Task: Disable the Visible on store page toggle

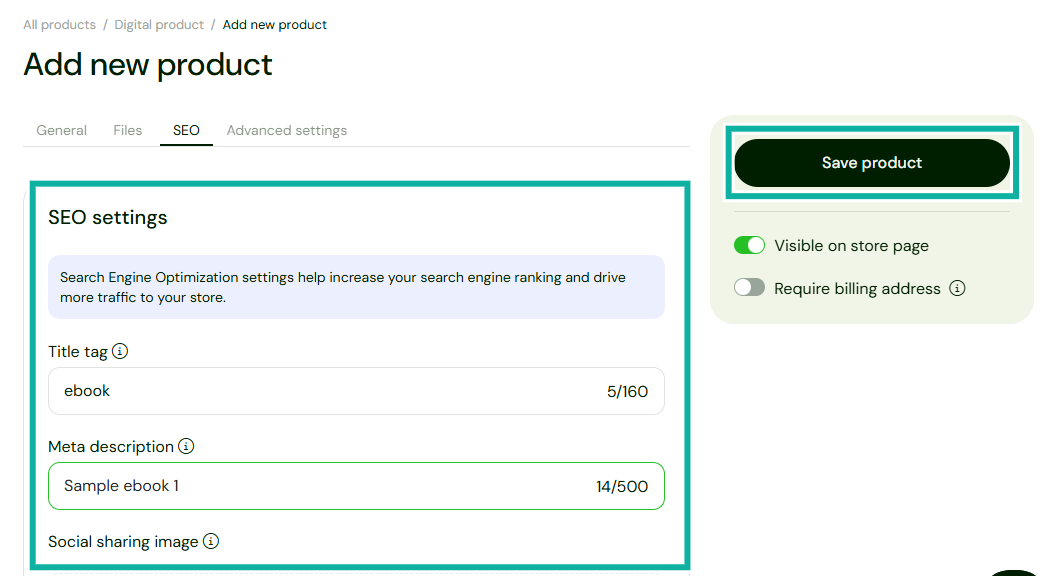Action: tap(749, 244)
